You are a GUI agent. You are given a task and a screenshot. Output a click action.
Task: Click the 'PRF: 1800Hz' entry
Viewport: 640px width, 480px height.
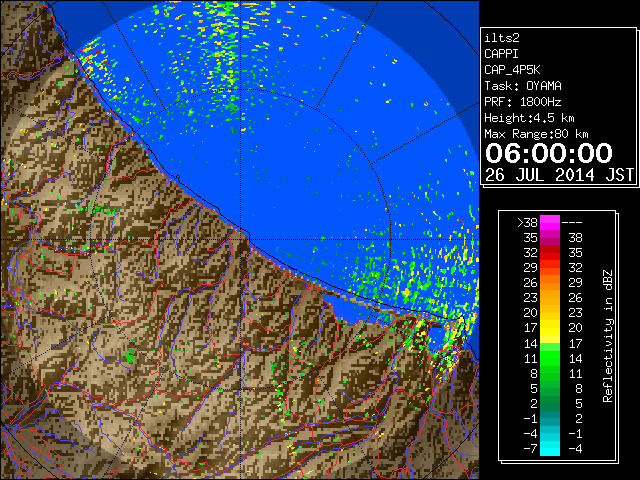click(x=523, y=102)
